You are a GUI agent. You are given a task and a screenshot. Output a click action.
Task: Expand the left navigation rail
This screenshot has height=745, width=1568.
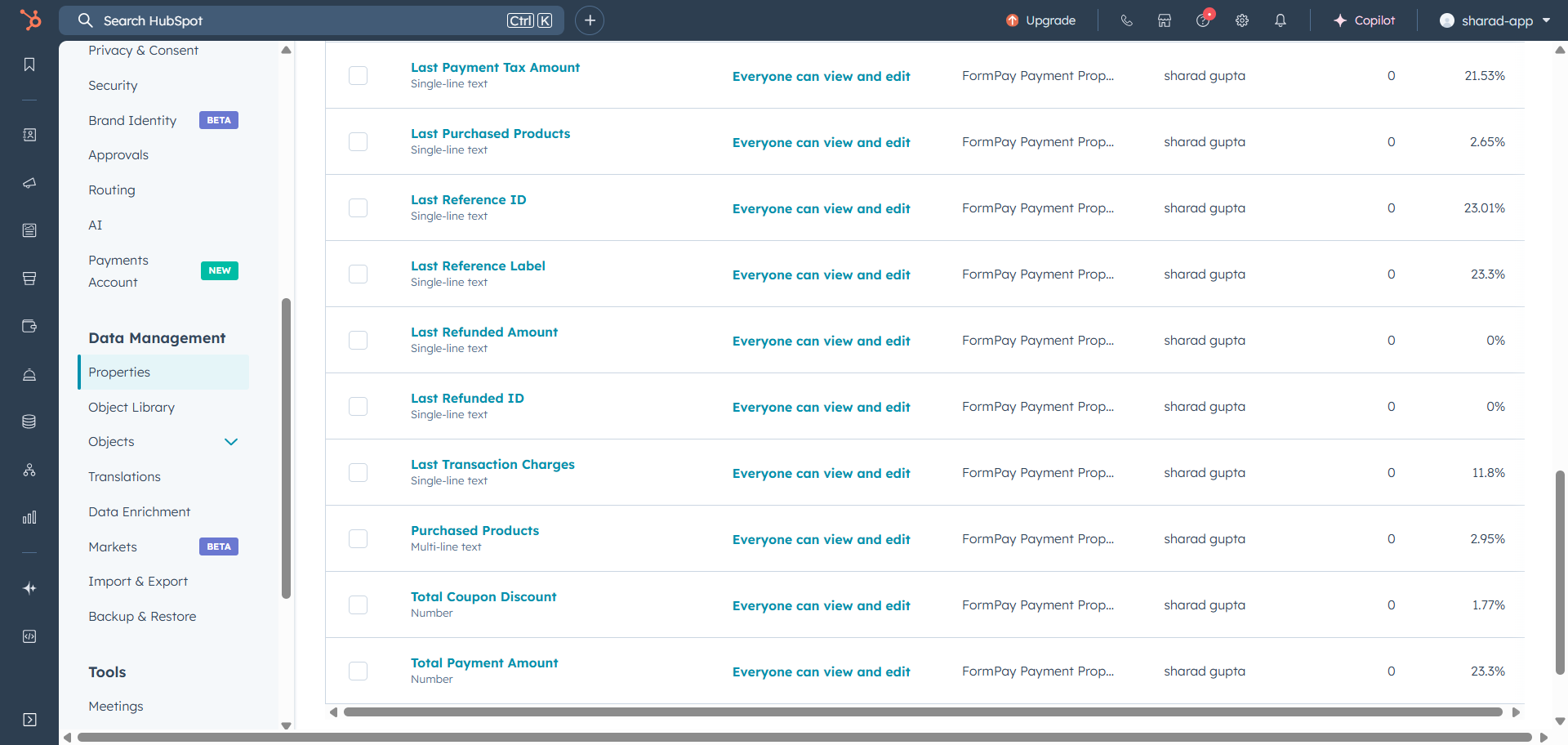[x=29, y=720]
